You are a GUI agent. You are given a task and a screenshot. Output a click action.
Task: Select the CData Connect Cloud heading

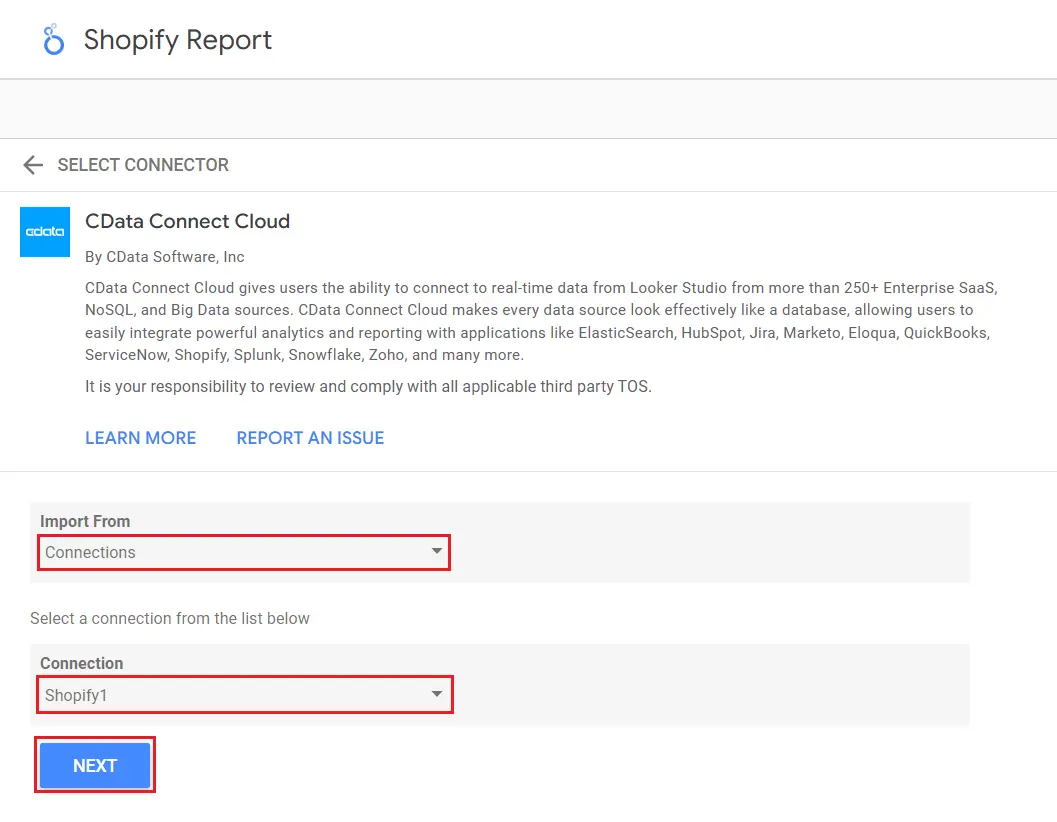[187, 221]
